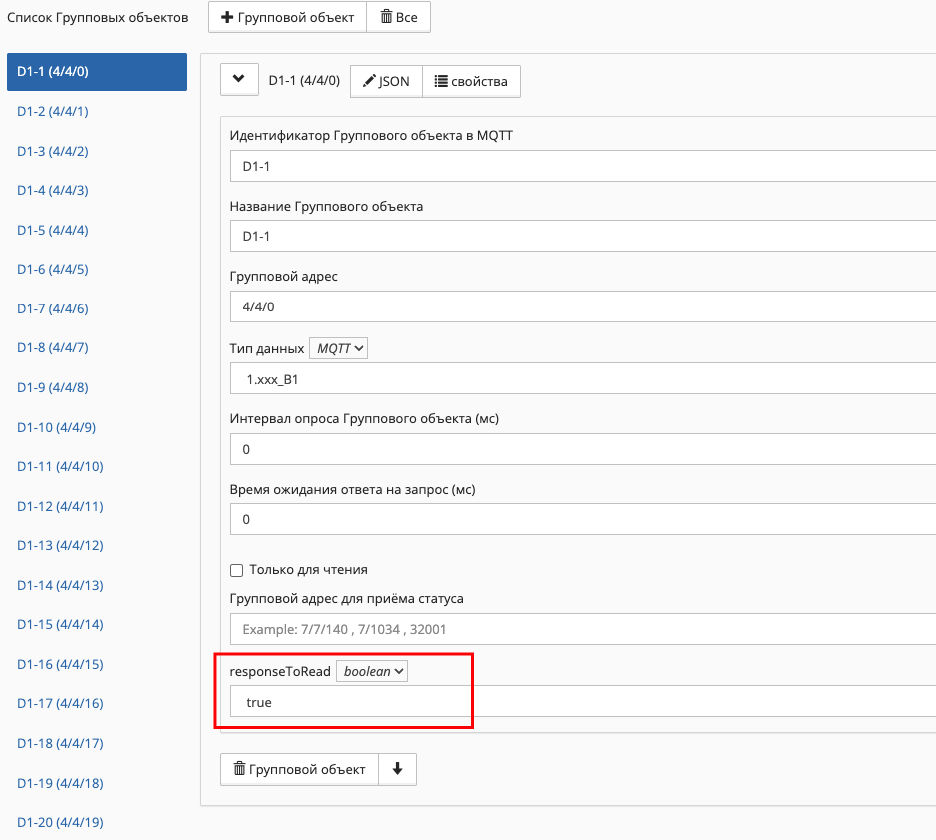The width and height of the screenshot is (936, 840).
Task: Click the responseToRead value field
Action: click(580, 702)
